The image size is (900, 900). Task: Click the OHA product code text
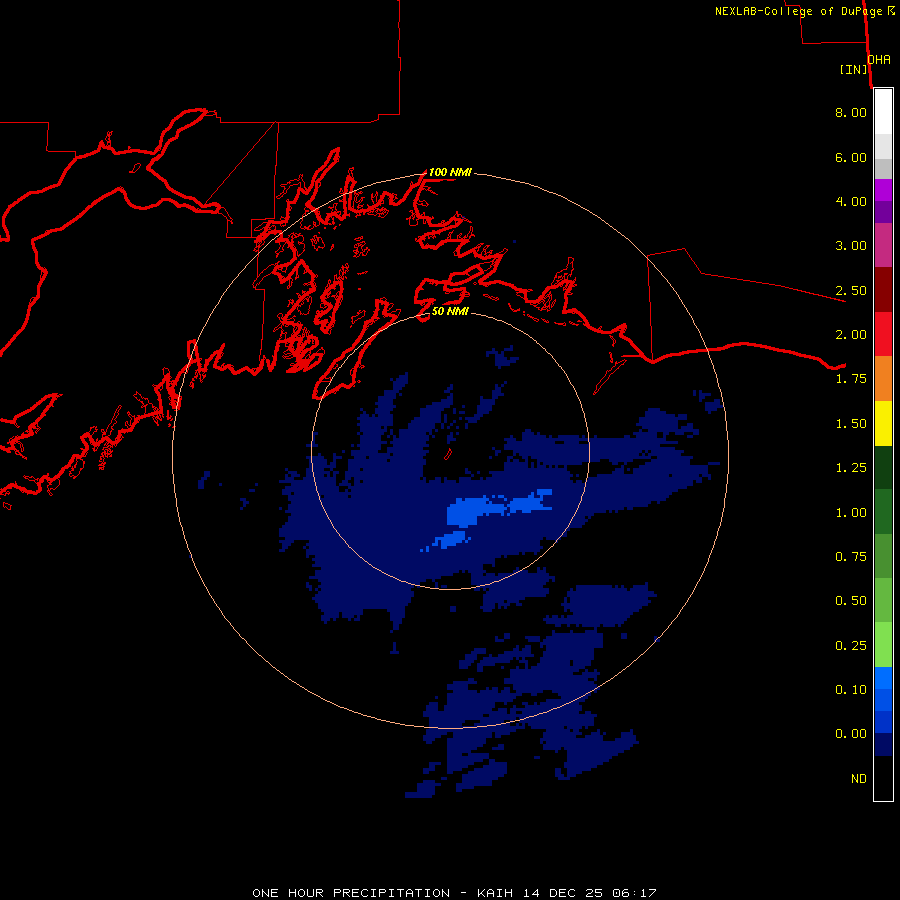879,60
